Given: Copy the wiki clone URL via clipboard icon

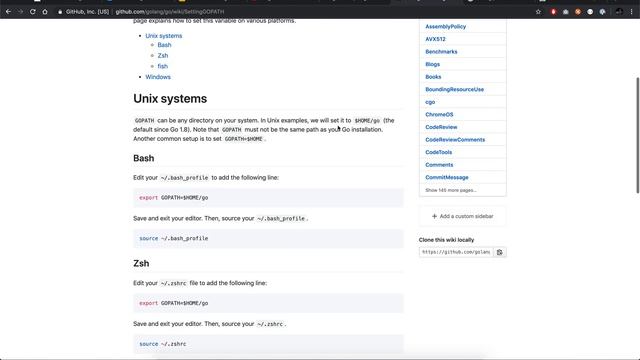Looking at the screenshot, I should pos(500,252).
